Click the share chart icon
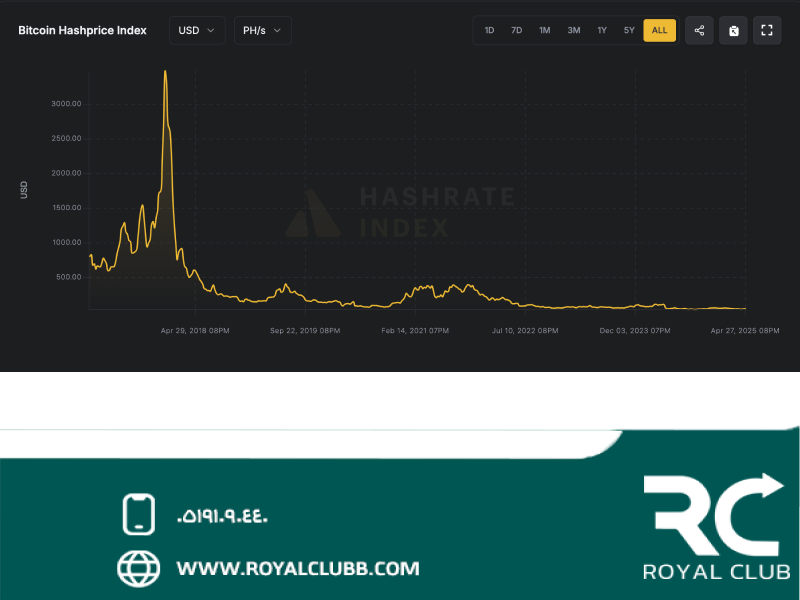Viewport: 800px width, 600px height. (x=699, y=31)
